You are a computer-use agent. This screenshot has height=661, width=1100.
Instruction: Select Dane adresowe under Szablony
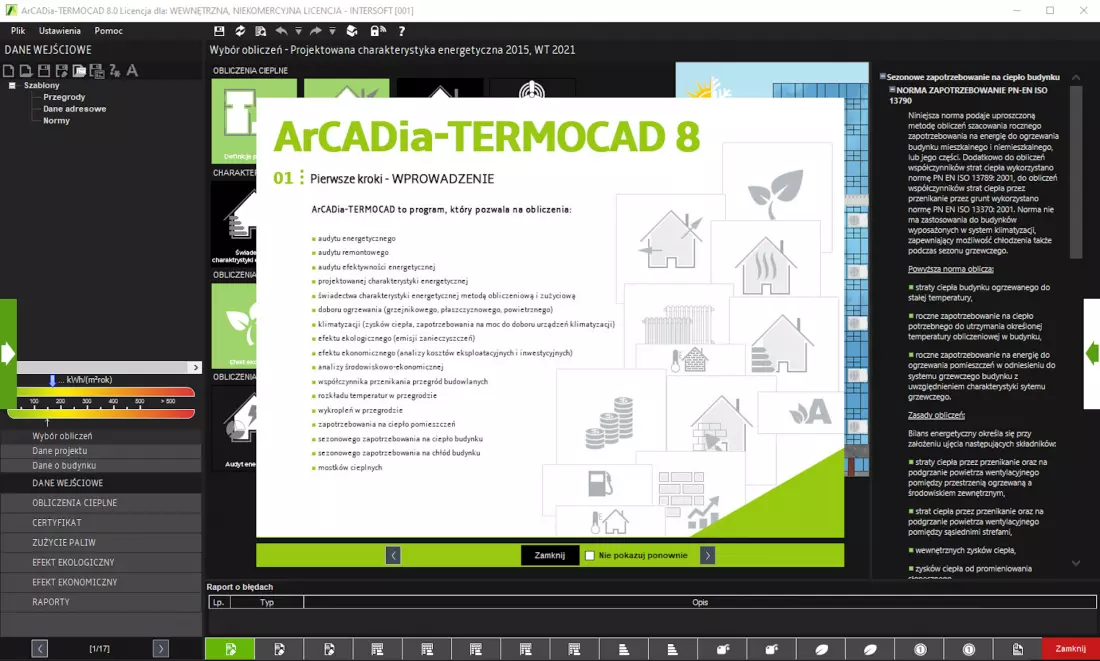coord(74,109)
